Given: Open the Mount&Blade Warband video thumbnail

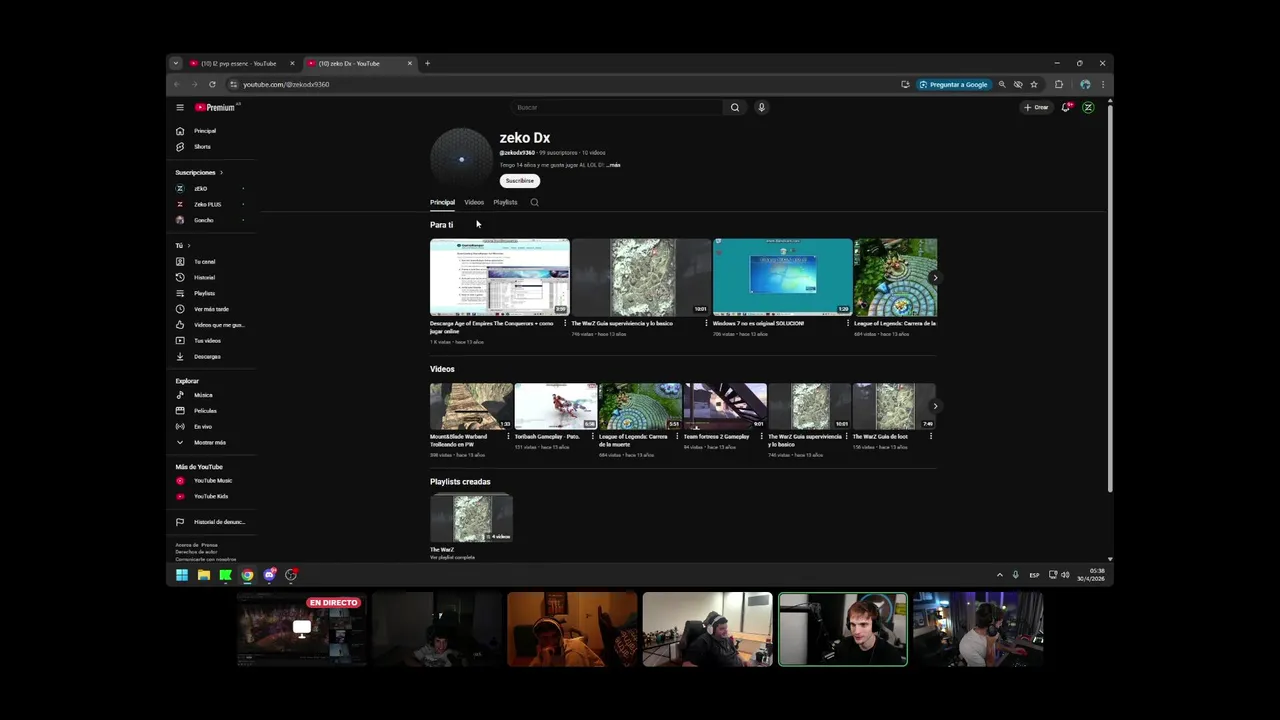Looking at the screenshot, I should click(x=471, y=406).
